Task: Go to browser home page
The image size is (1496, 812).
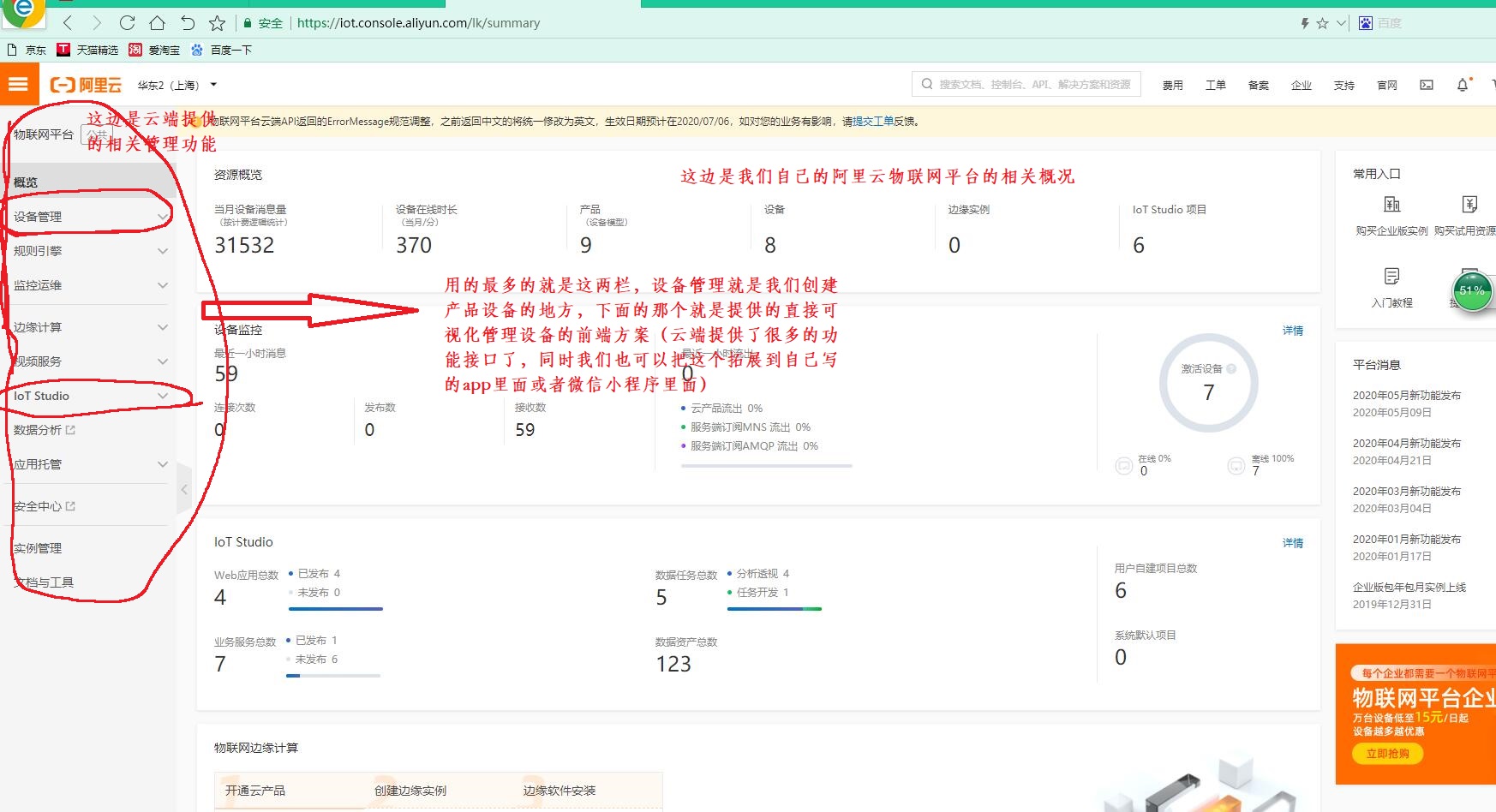Action: 157,23
